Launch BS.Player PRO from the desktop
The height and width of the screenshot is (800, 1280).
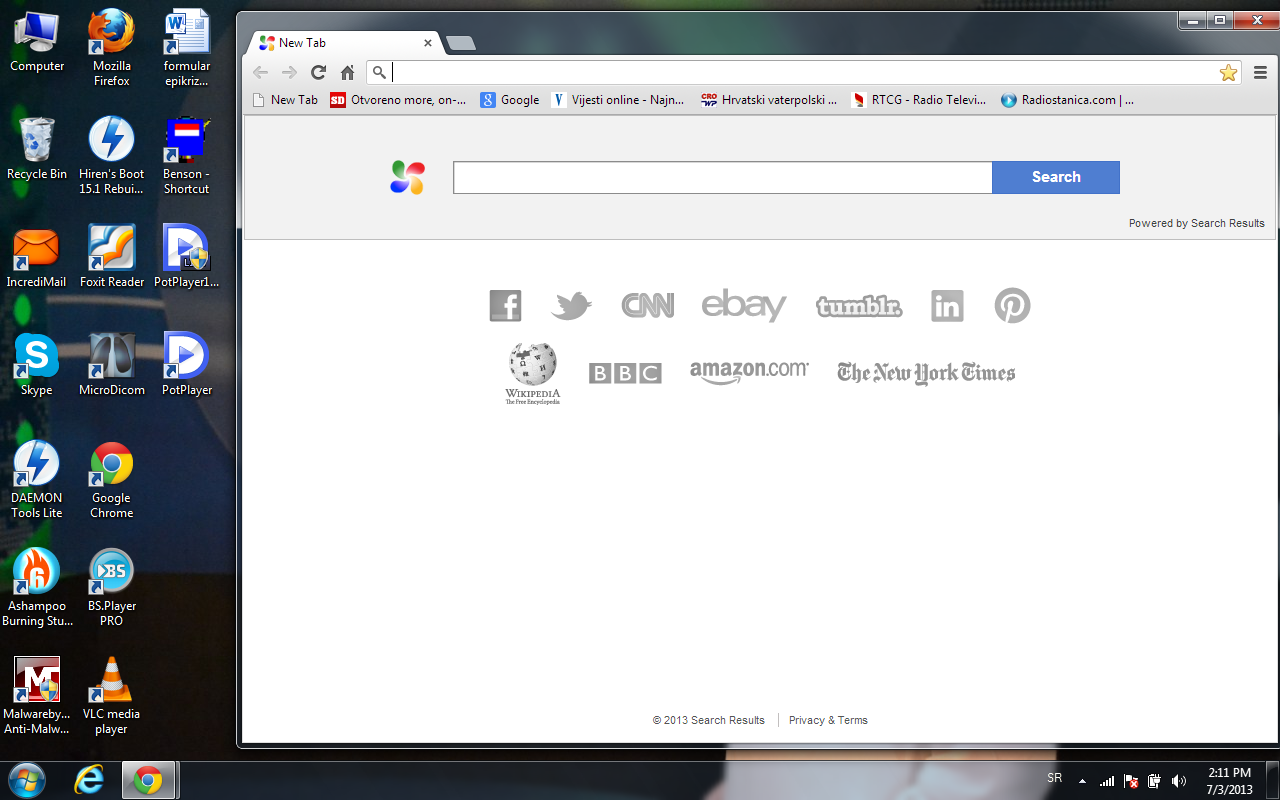coord(112,588)
